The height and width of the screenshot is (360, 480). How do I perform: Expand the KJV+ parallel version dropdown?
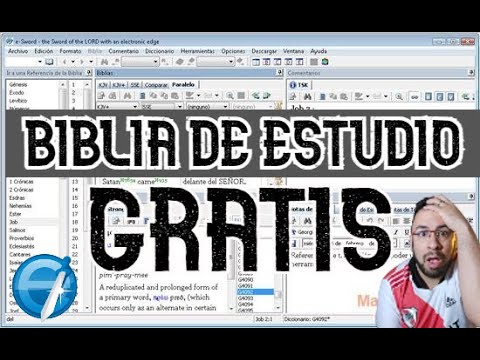[135, 107]
